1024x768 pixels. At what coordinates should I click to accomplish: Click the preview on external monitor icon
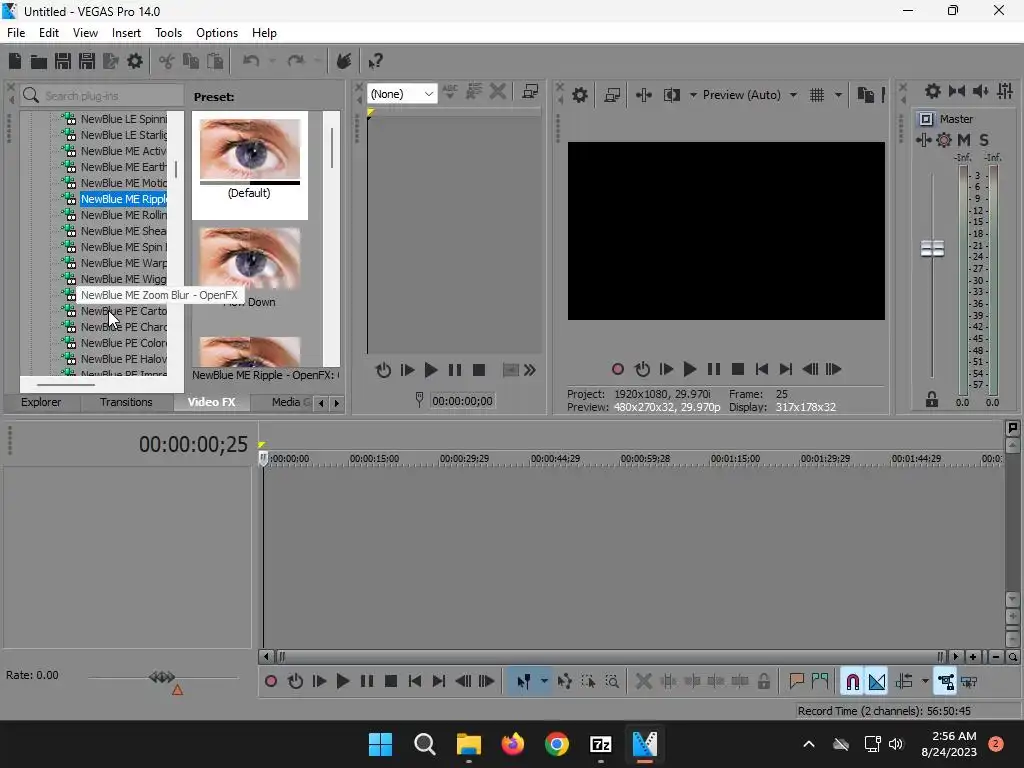612,95
